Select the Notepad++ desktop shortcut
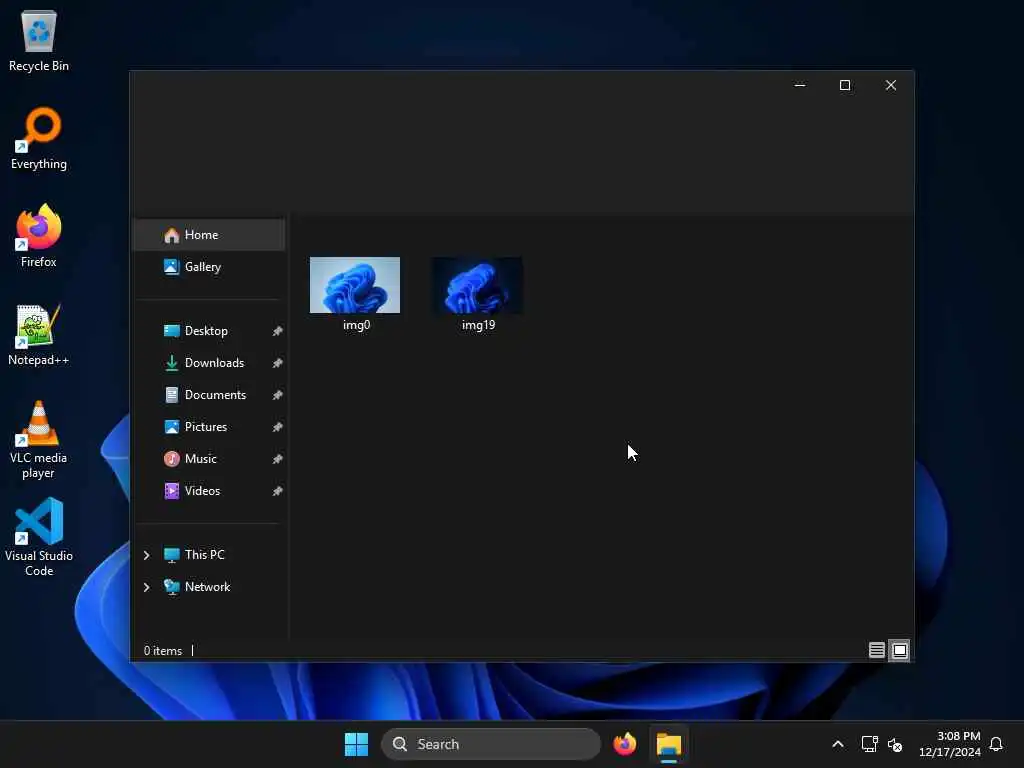 pyautogui.click(x=39, y=335)
